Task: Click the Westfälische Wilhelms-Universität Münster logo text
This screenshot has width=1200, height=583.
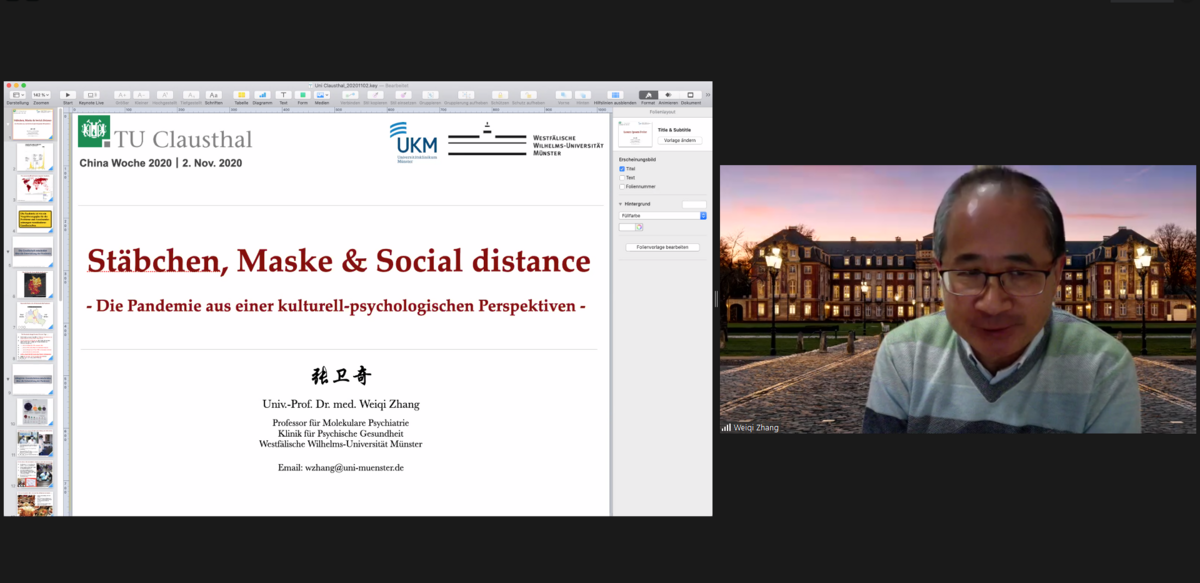Action: pyautogui.click(x=568, y=145)
